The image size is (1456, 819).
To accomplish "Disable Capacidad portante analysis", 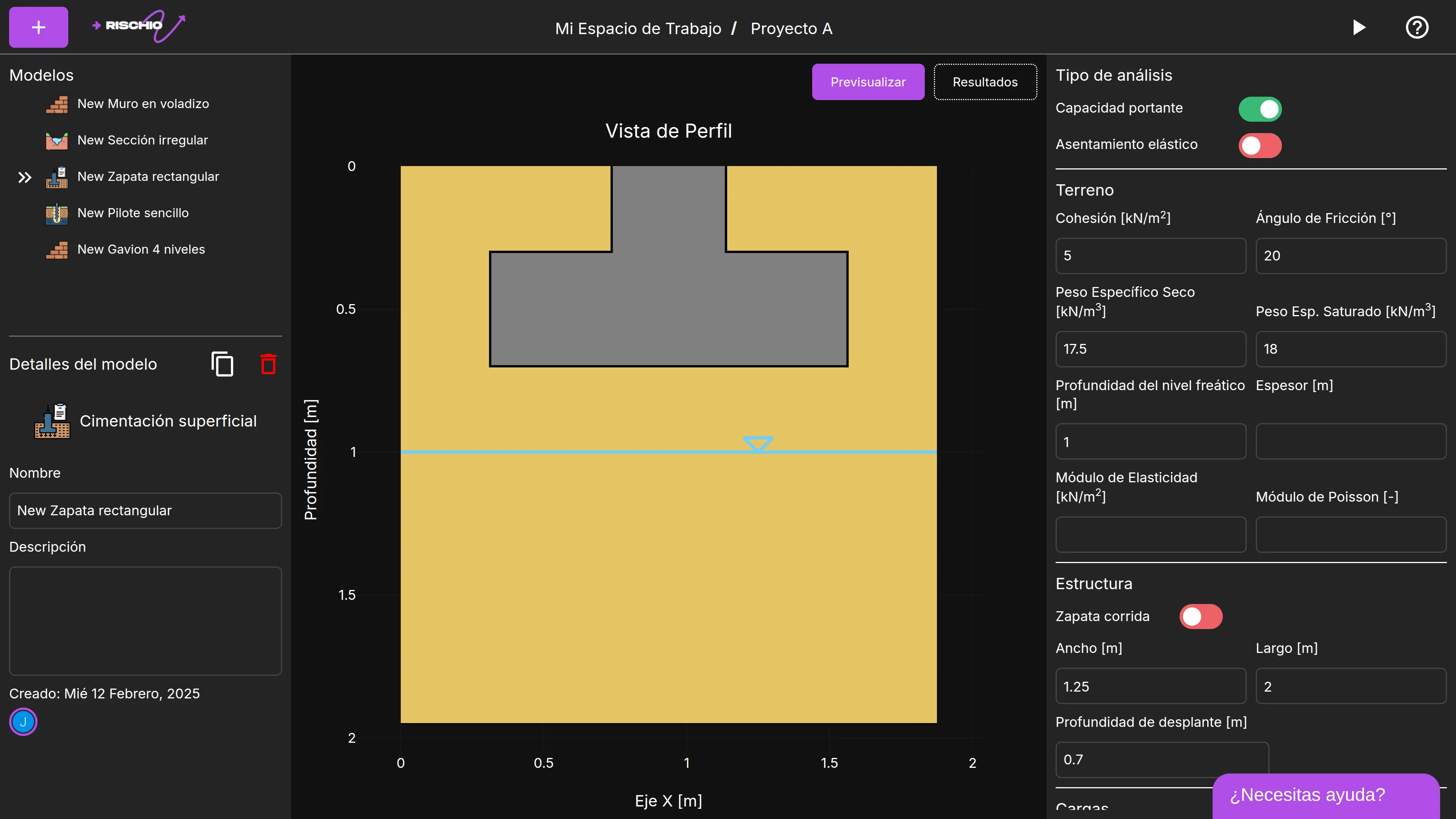I will [1259, 109].
